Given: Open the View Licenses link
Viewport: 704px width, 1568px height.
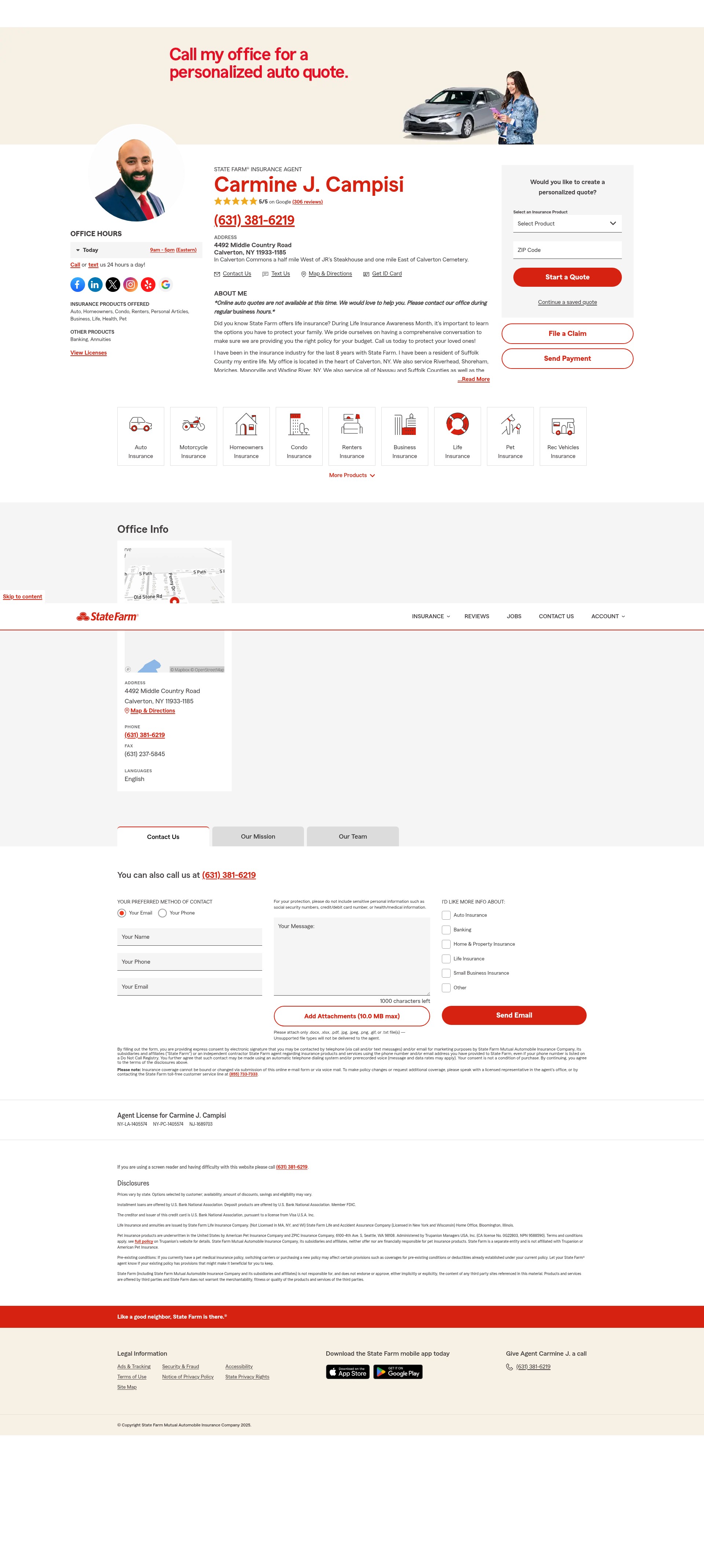Looking at the screenshot, I should (x=88, y=353).
